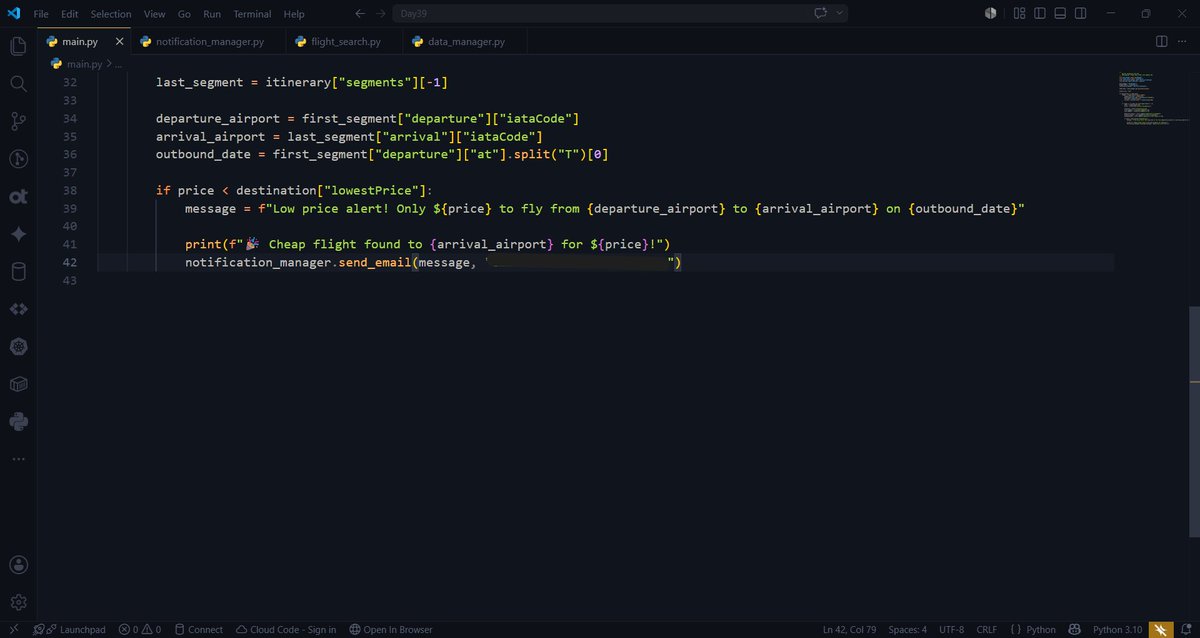The height and width of the screenshot is (638, 1200).
Task: Expand main.py breadcrumb chevron
Action: point(107,64)
